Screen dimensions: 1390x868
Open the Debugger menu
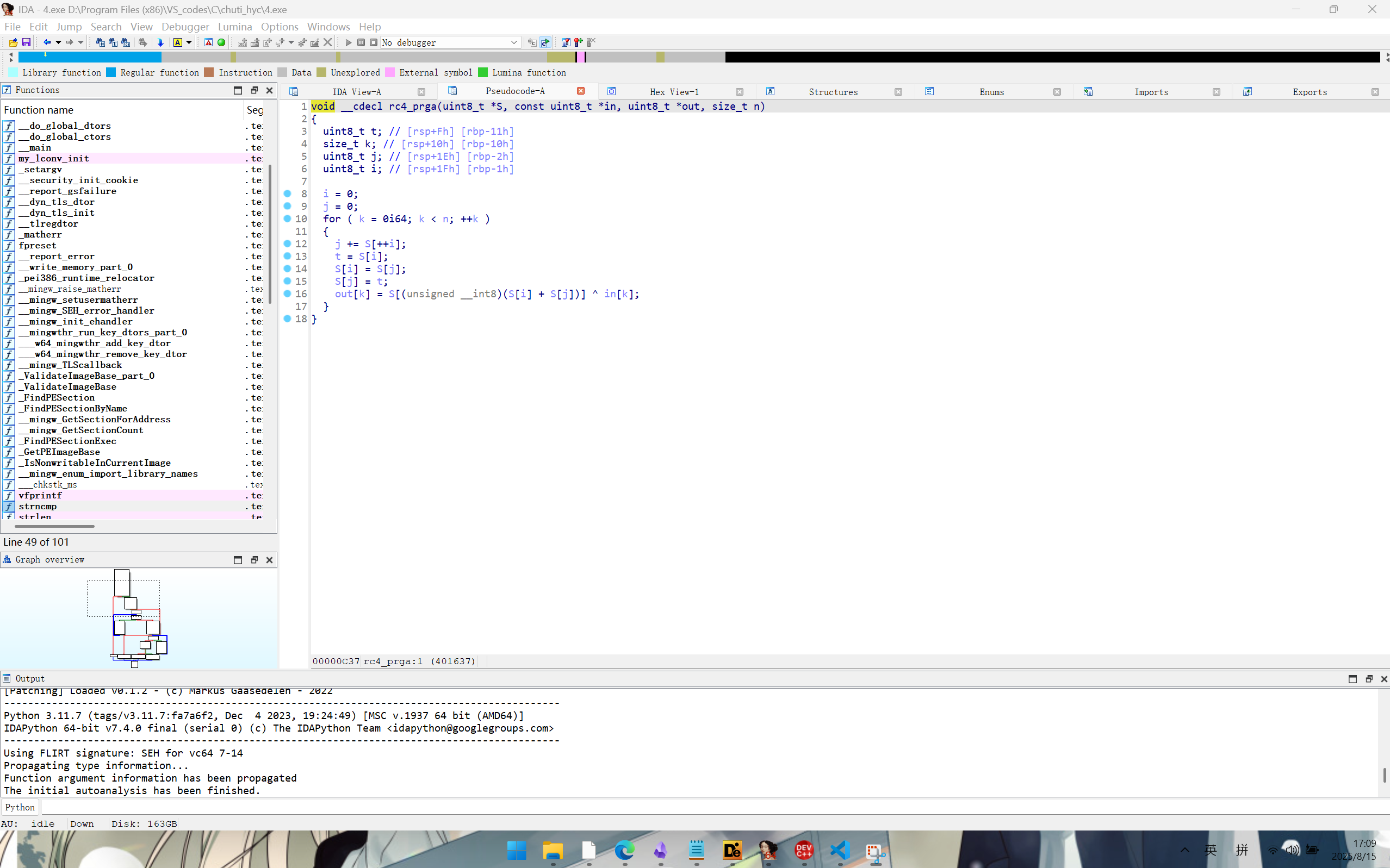(x=185, y=27)
